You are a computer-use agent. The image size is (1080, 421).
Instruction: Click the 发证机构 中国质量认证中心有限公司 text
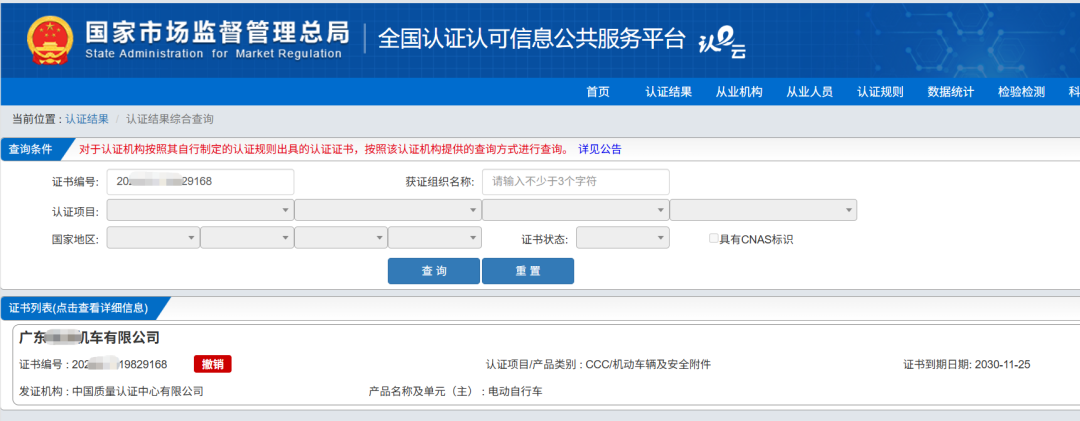click(112, 391)
